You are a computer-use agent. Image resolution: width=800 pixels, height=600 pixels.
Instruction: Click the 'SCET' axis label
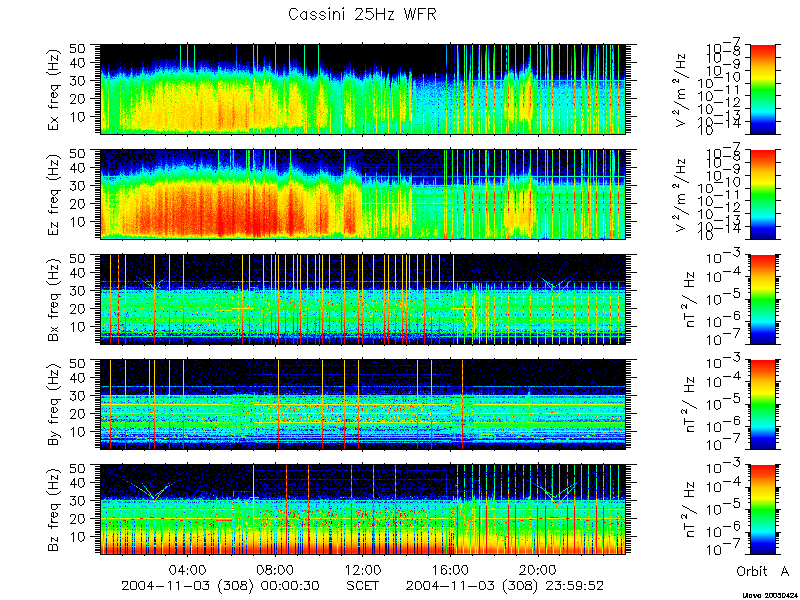[363, 585]
